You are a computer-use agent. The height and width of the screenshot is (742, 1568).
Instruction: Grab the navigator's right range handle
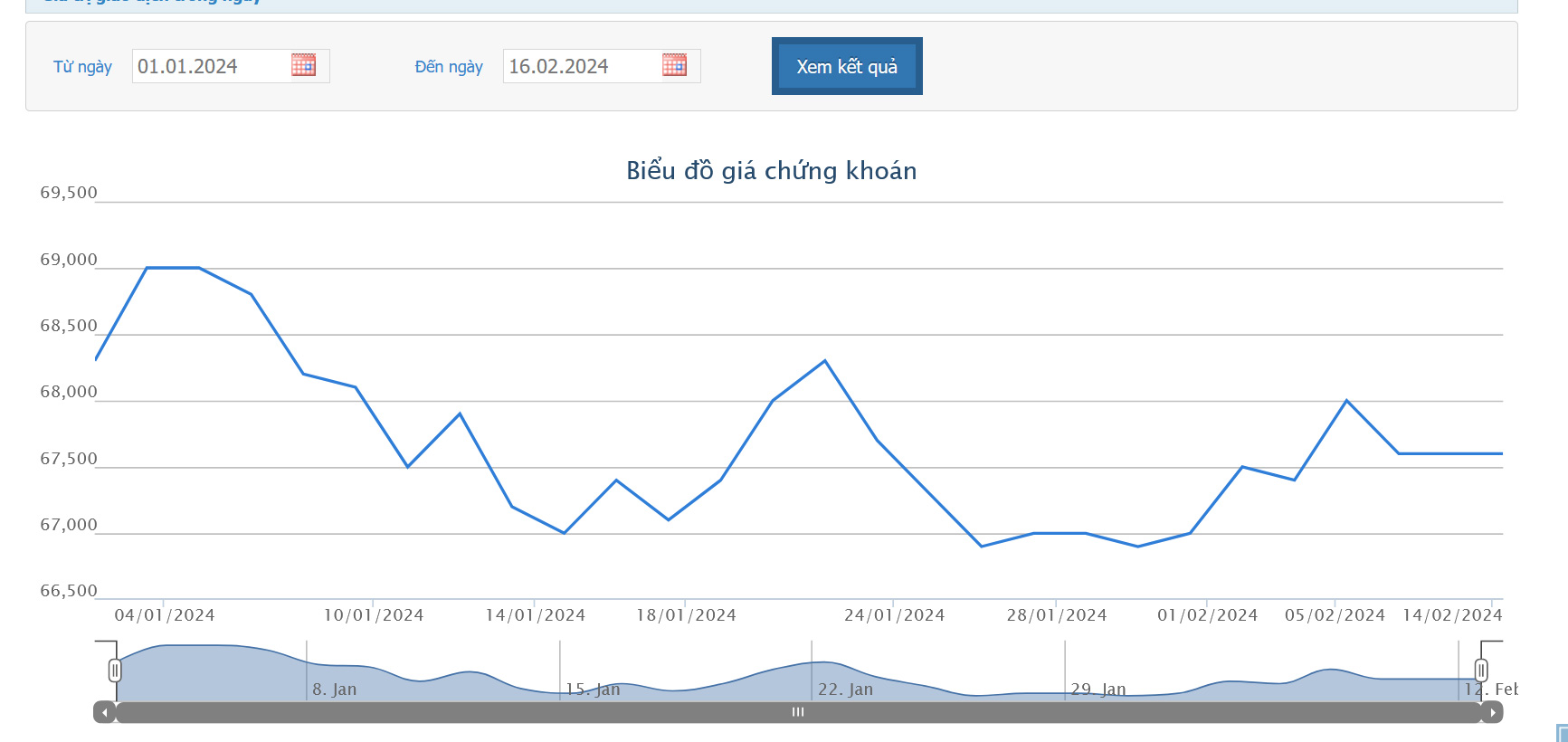[x=1481, y=671]
